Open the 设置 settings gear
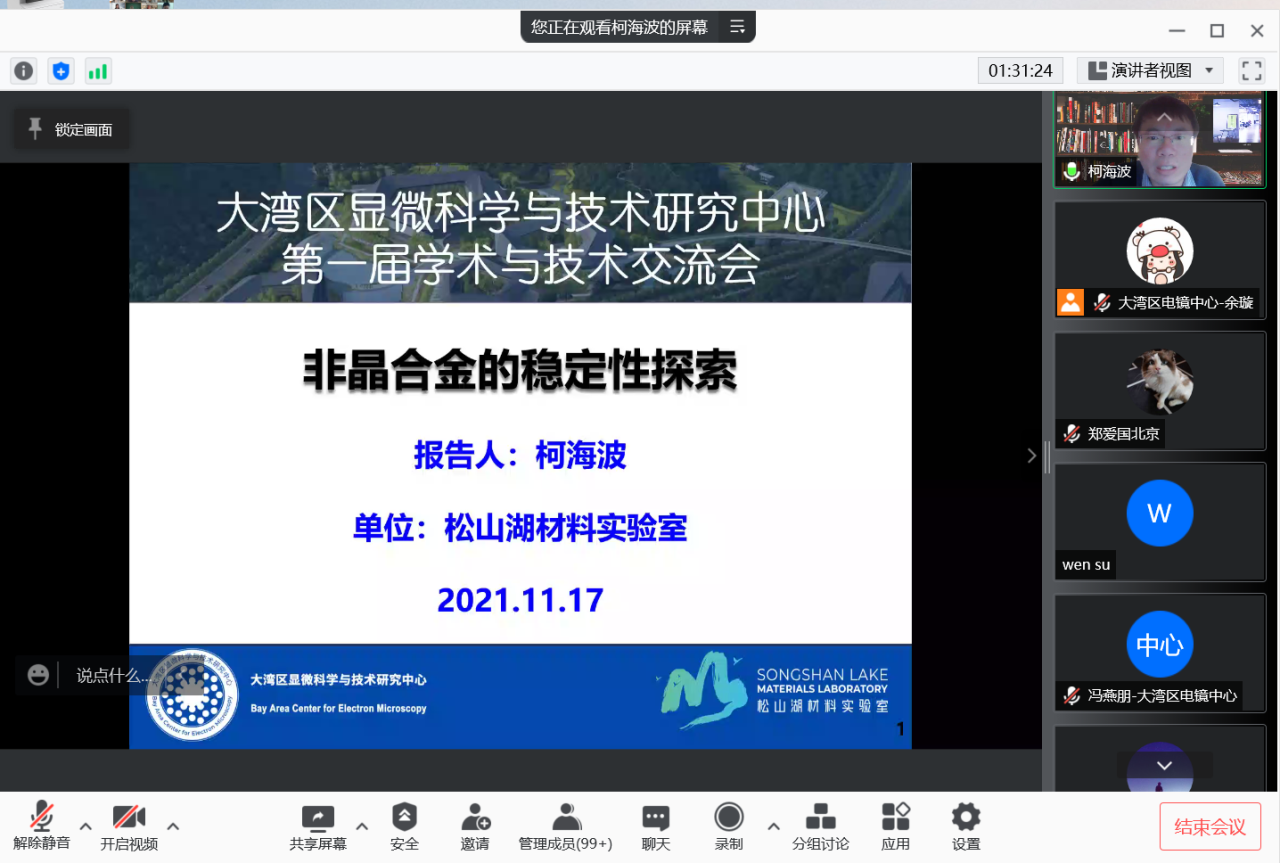The image size is (1280, 863). [x=965, y=826]
